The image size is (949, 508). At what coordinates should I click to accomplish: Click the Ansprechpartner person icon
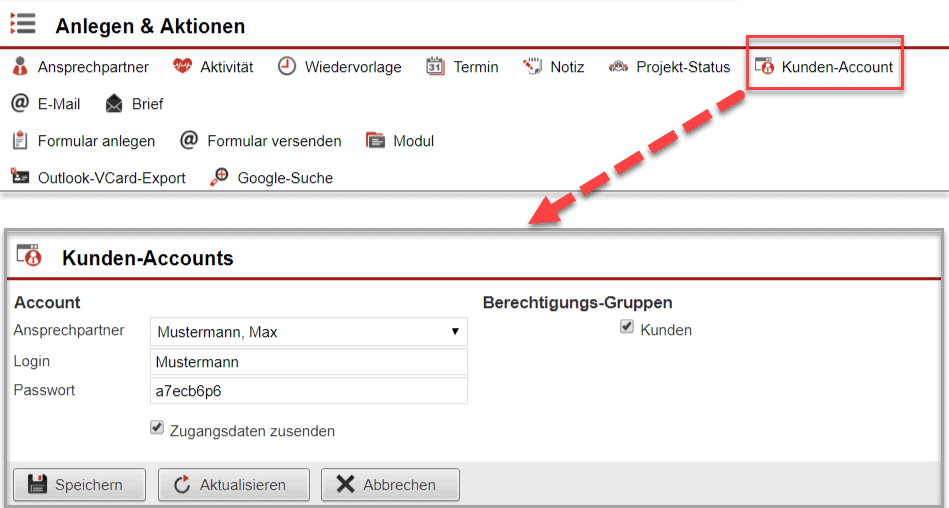click(x=20, y=67)
